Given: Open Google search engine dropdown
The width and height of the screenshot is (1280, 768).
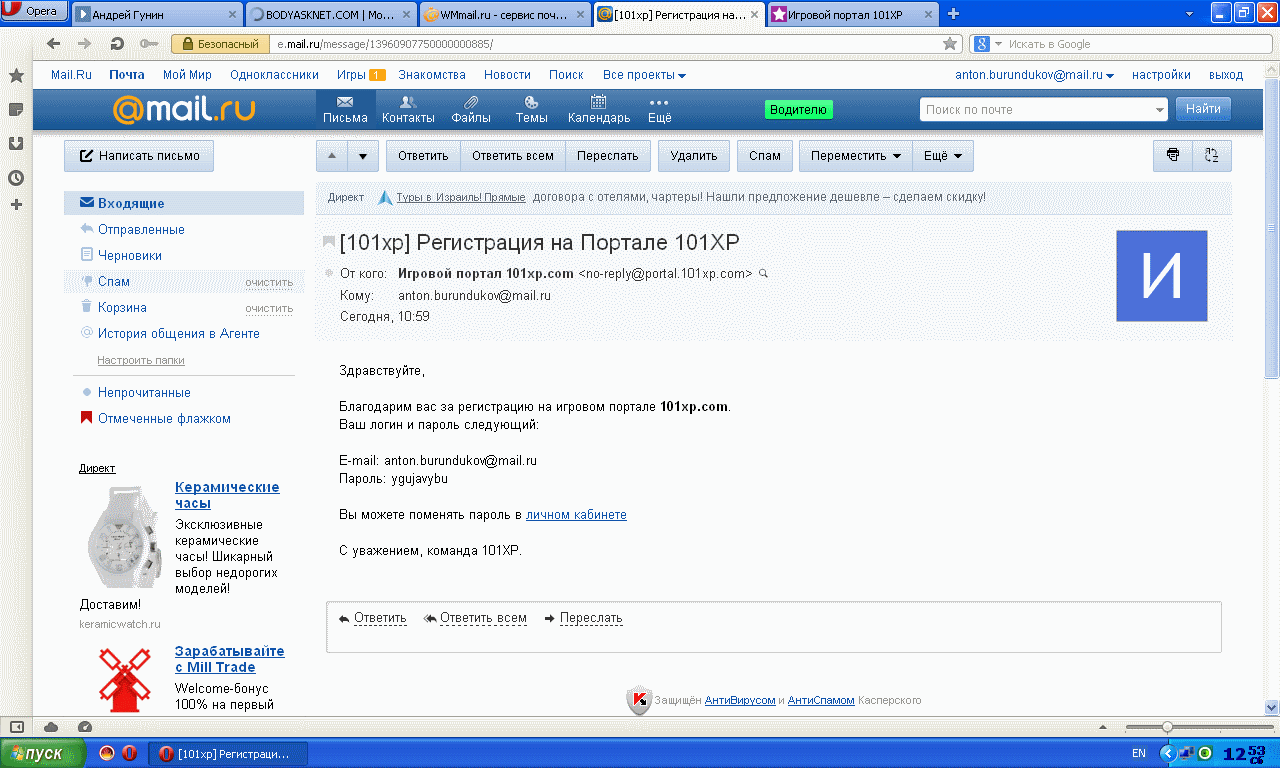Looking at the screenshot, I should (986, 44).
